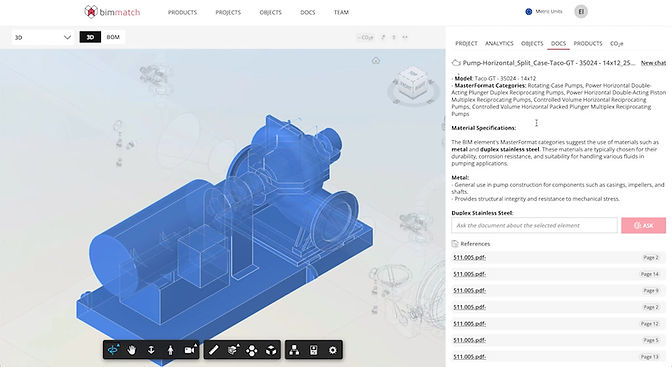Open the user avatar menu EI
This screenshot has width=672, height=367.
pyautogui.click(x=581, y=12)
